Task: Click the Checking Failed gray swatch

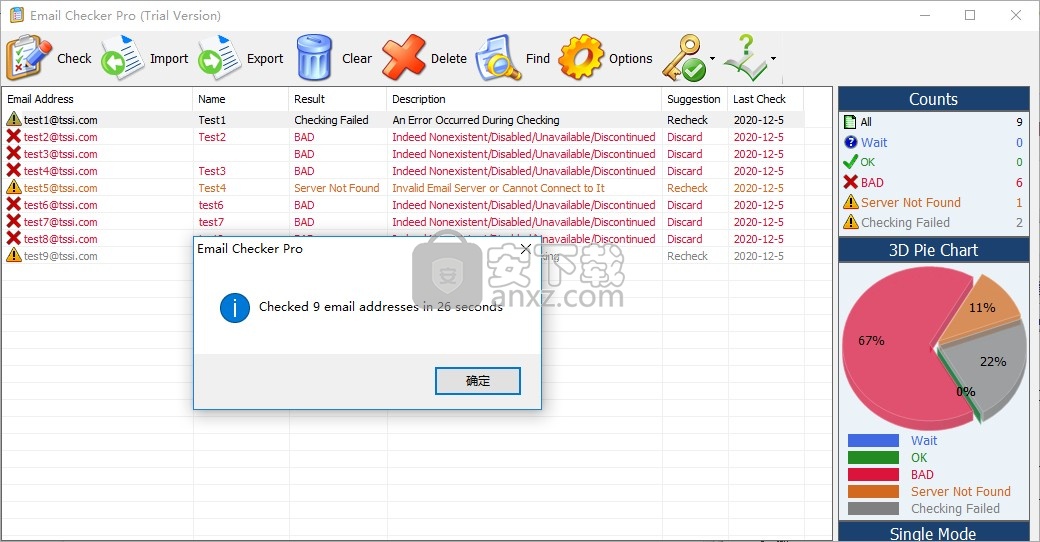Action: pos(873,509)
